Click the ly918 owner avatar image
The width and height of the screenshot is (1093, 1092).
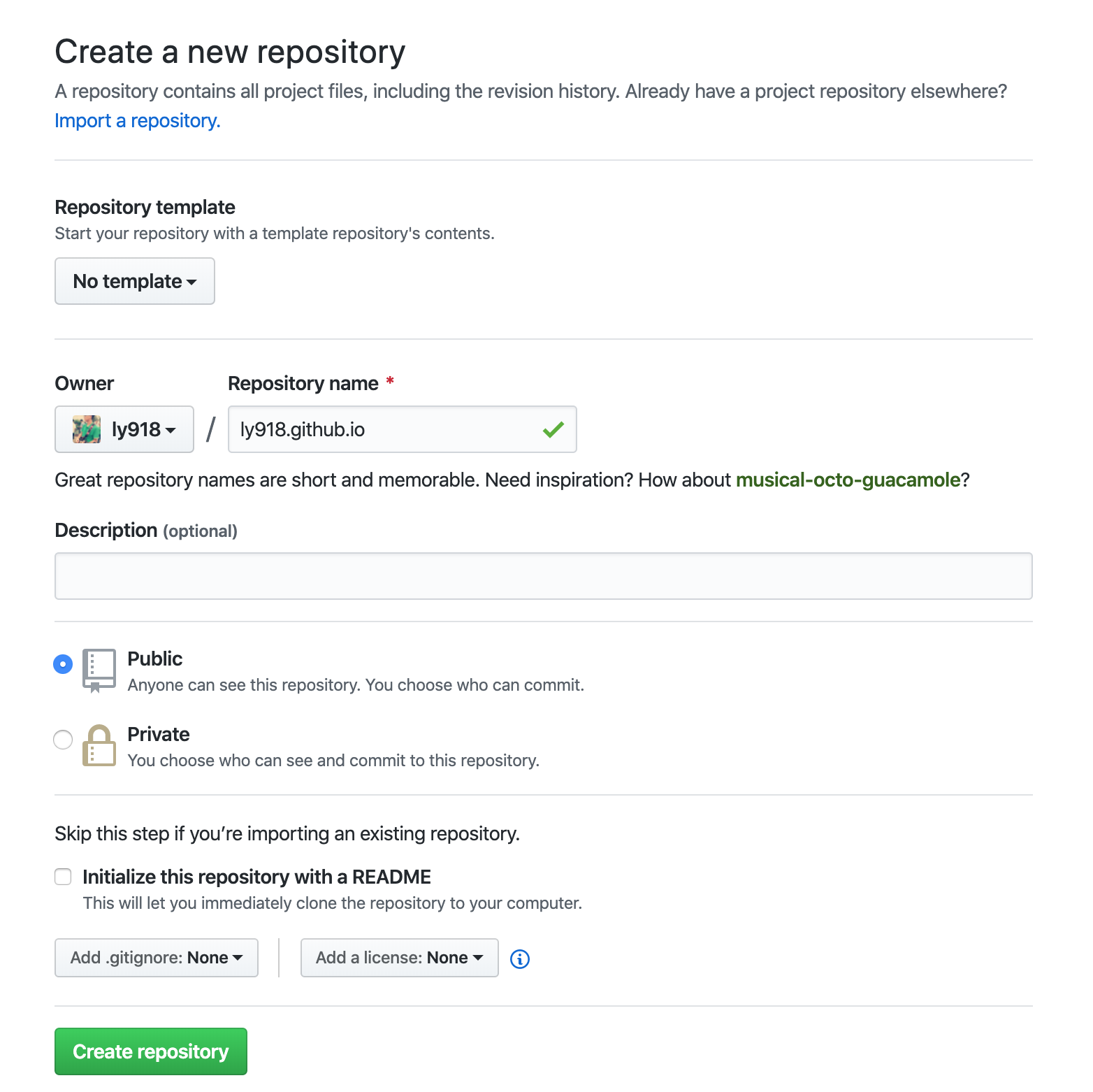(87, 429)
